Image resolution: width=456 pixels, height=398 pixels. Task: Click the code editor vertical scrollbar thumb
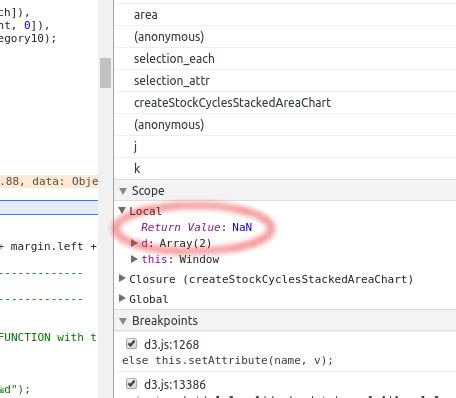click(105, 73)
